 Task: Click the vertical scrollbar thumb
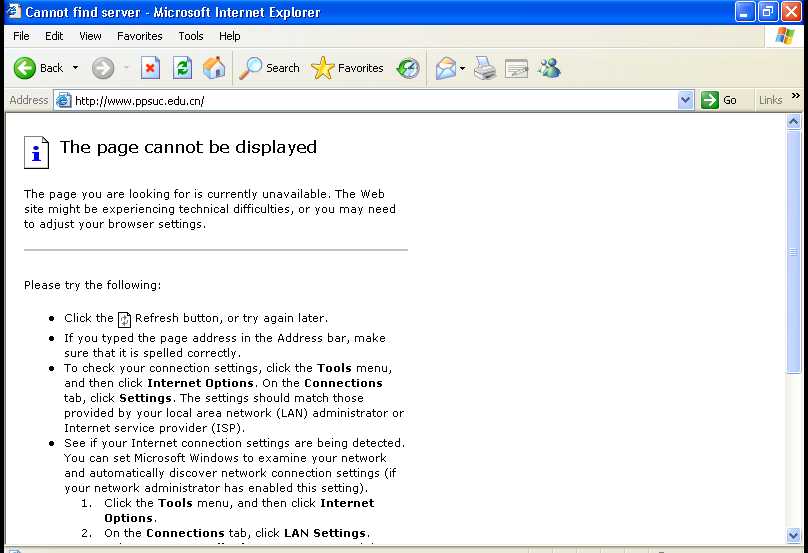click(x=794, y=252)
